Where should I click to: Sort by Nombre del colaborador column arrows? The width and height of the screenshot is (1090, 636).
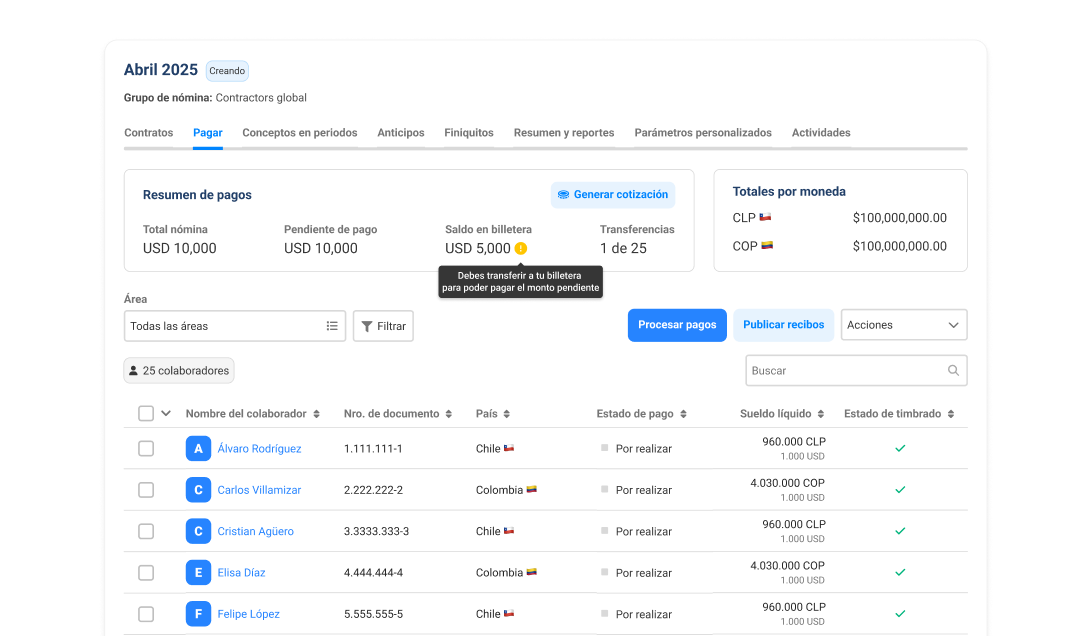pos(317,414)
